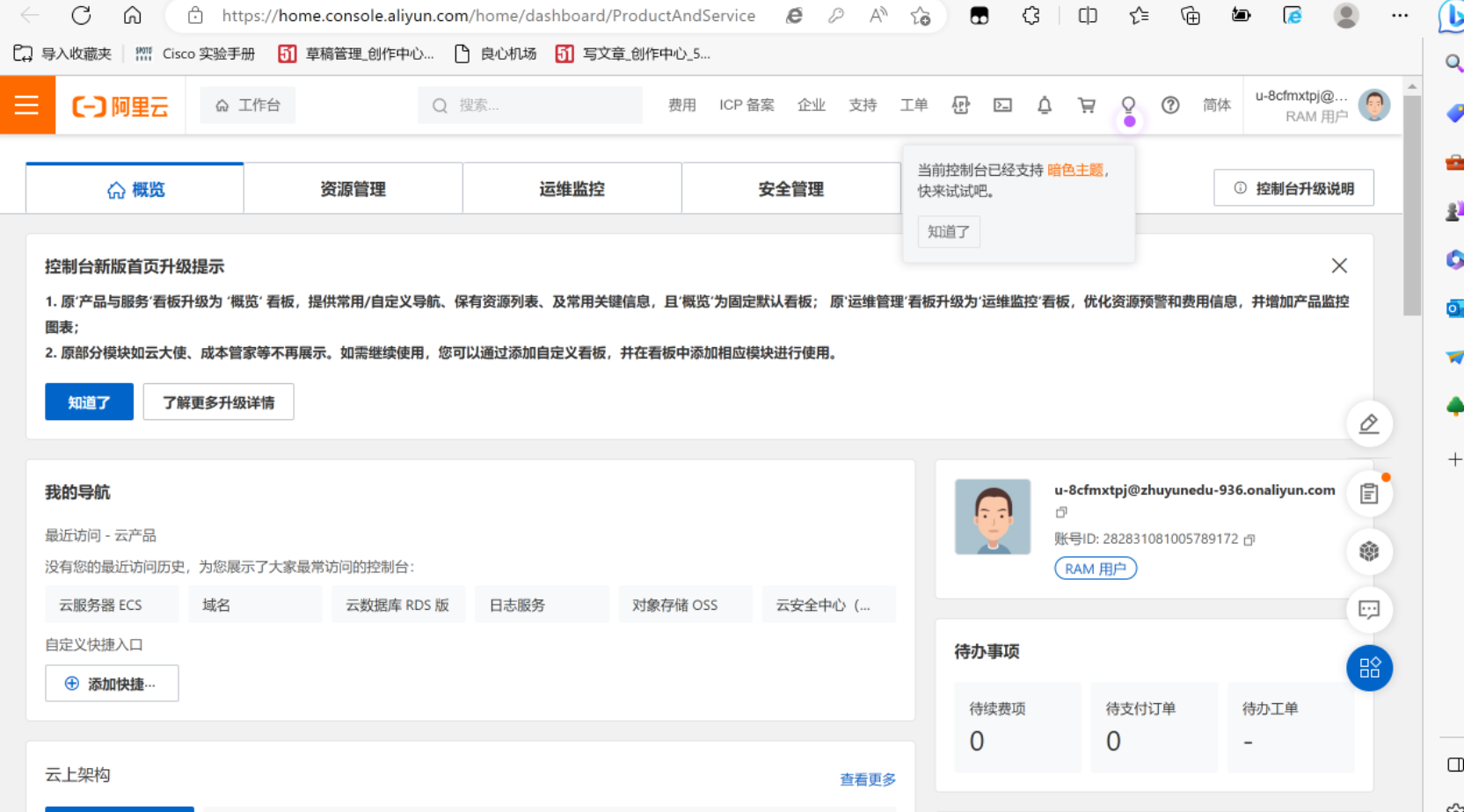
Task: Open the ICP 备案 menu
Action: (747, 105)
